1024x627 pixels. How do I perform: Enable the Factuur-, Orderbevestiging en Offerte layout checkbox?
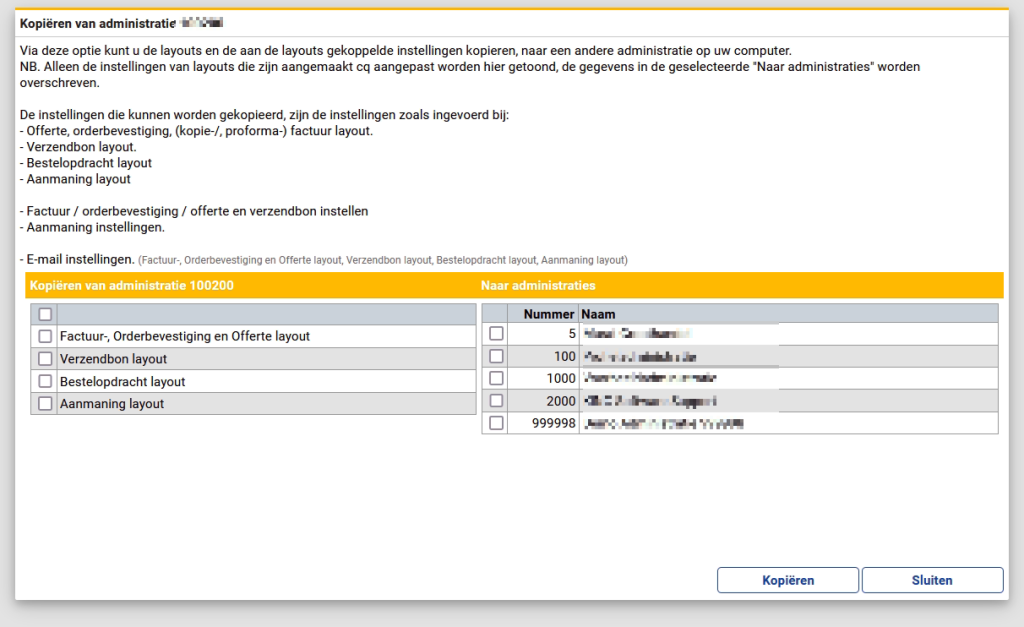(x=44, y=337)
